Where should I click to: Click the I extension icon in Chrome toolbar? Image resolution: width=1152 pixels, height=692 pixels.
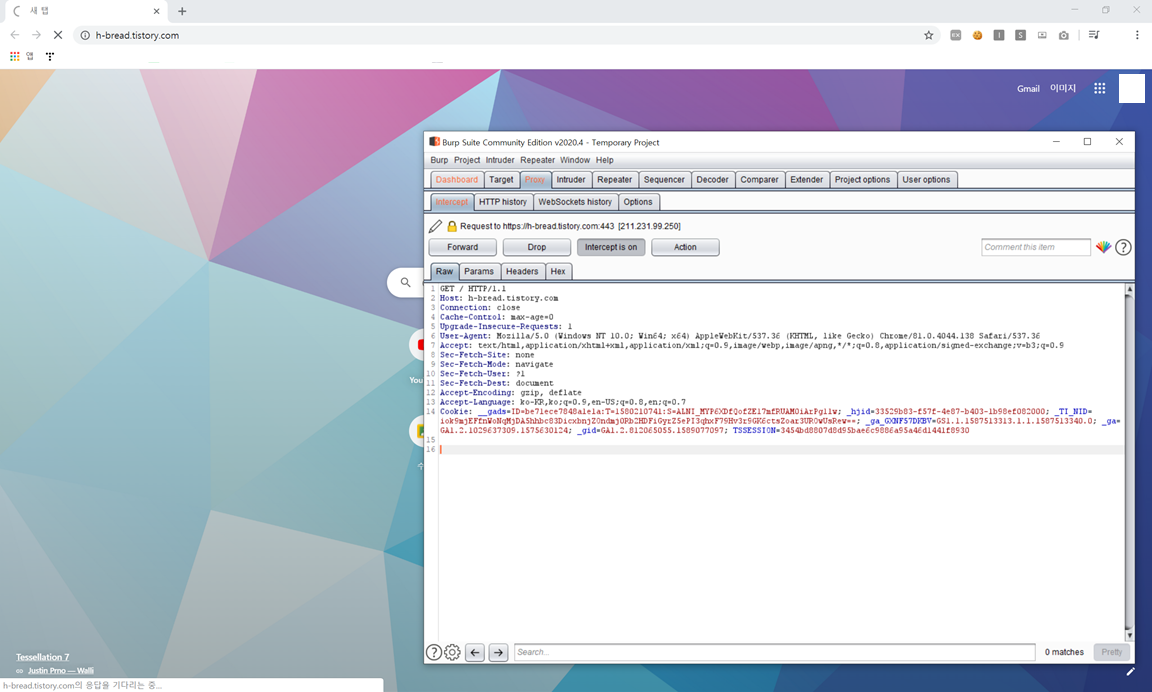(999, 35)
